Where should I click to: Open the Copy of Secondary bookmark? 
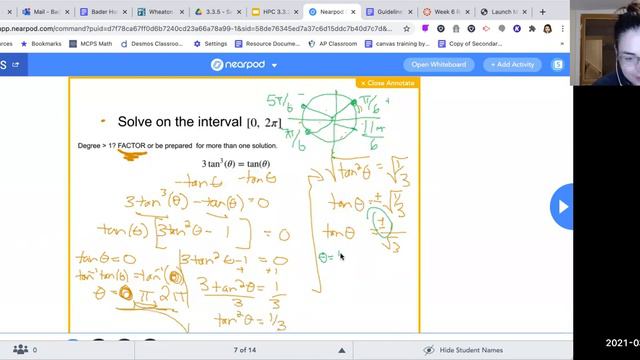point(470,44)
